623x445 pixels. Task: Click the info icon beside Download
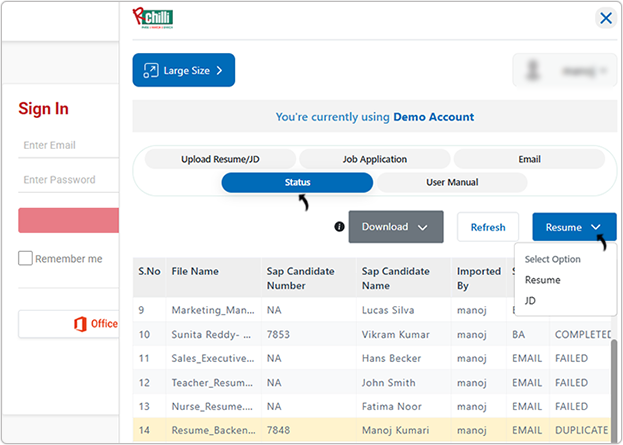[339, 227]
